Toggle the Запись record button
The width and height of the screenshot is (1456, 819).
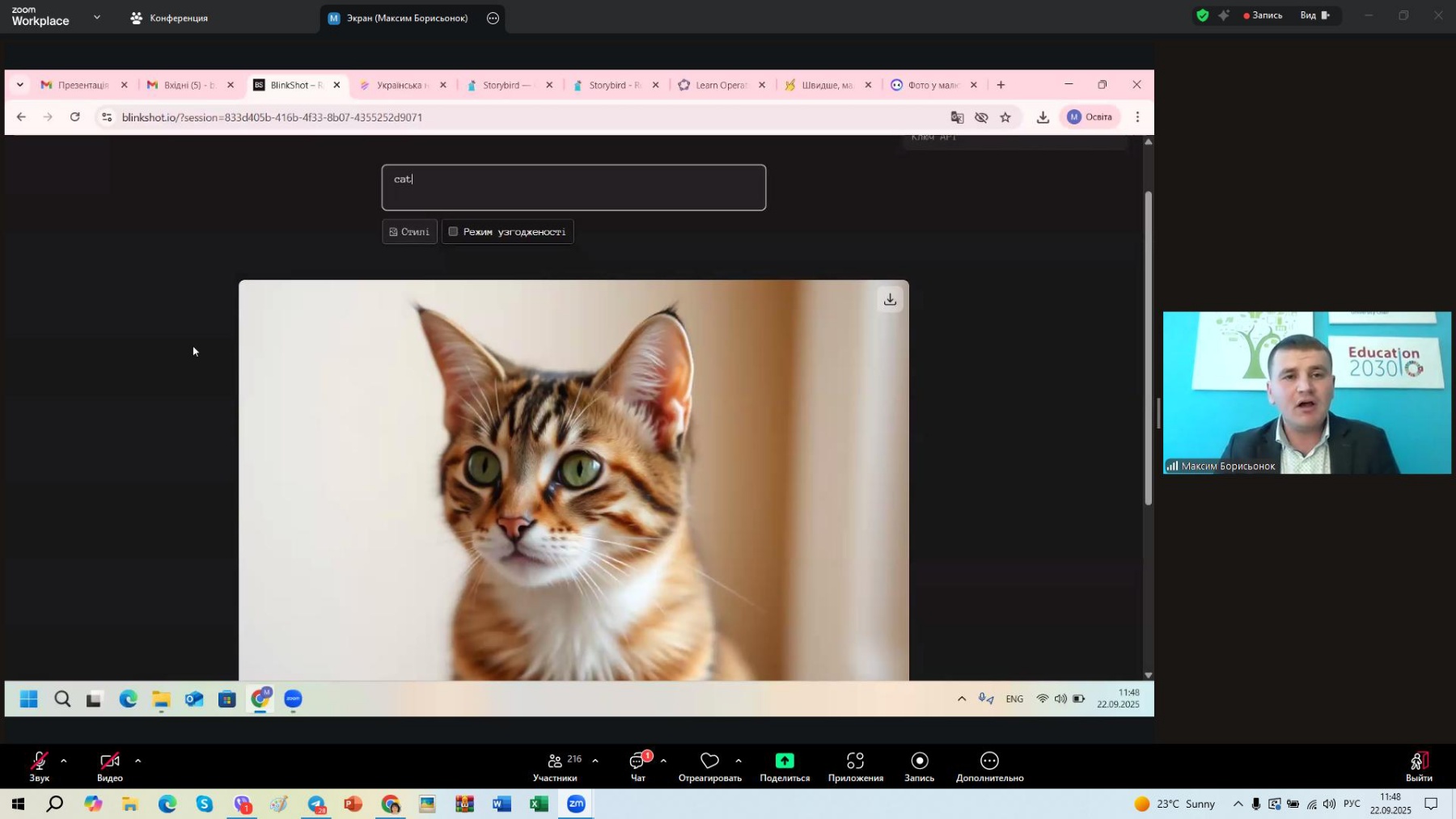(920, 767)
